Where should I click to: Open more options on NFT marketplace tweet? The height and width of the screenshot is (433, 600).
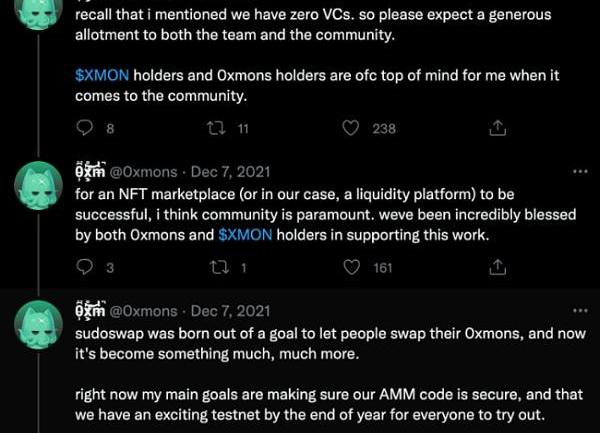pyautogui.click(x=579, y=172)
